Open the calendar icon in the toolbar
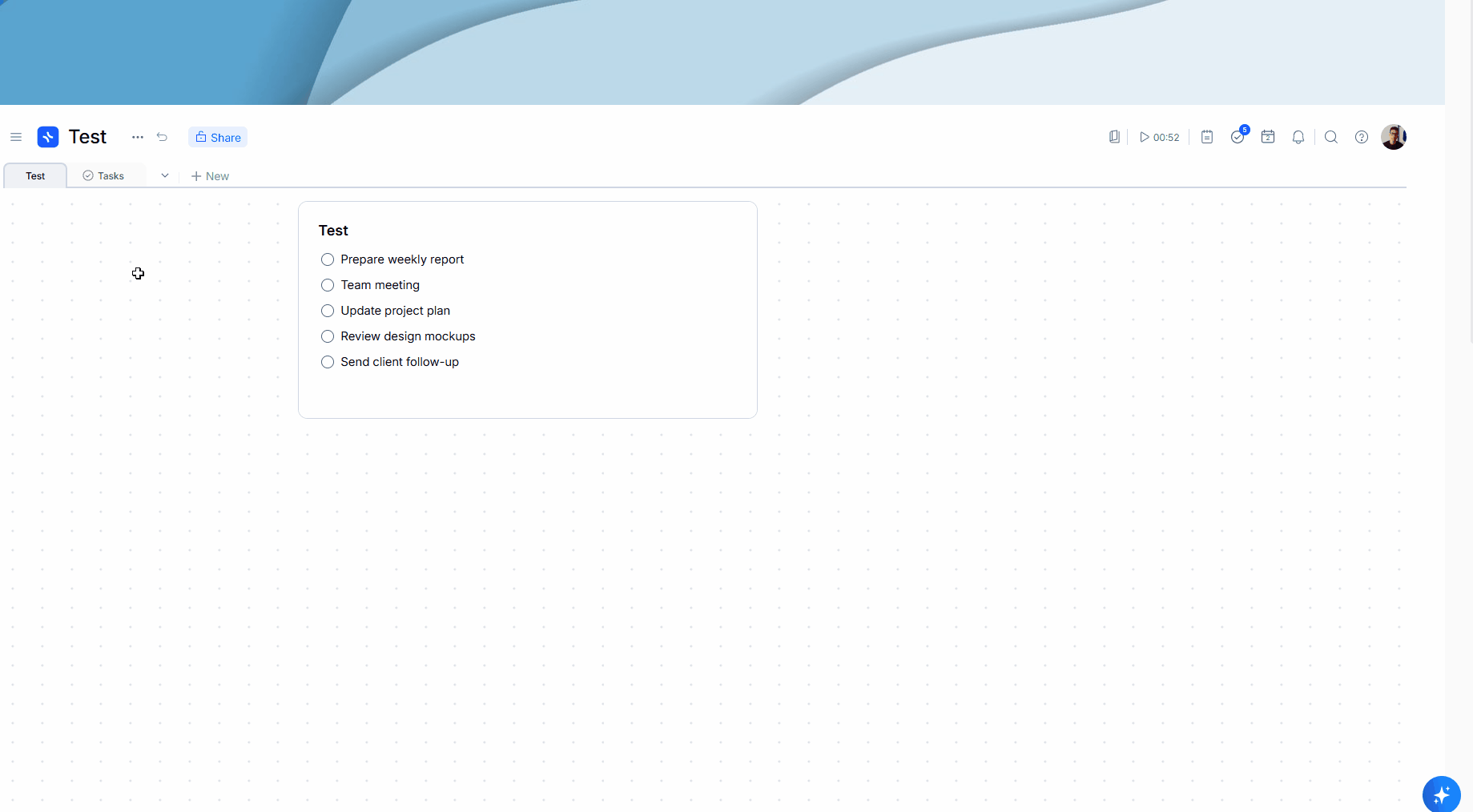This screenshot has width=1473, height=812. (1268, 136)
